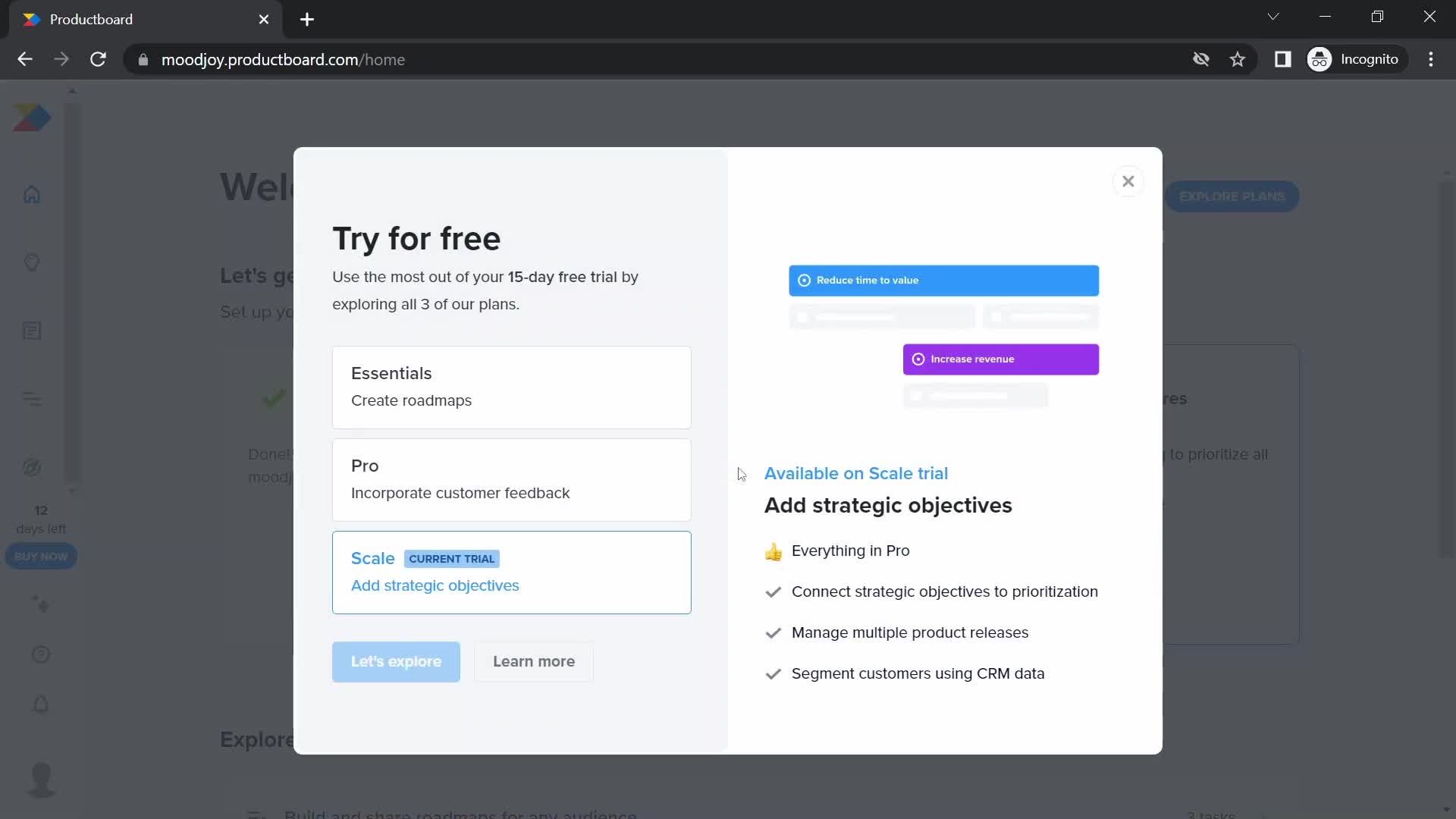
Task: Open notifications bell icon in sidebar
Action: tap(41, 704)
